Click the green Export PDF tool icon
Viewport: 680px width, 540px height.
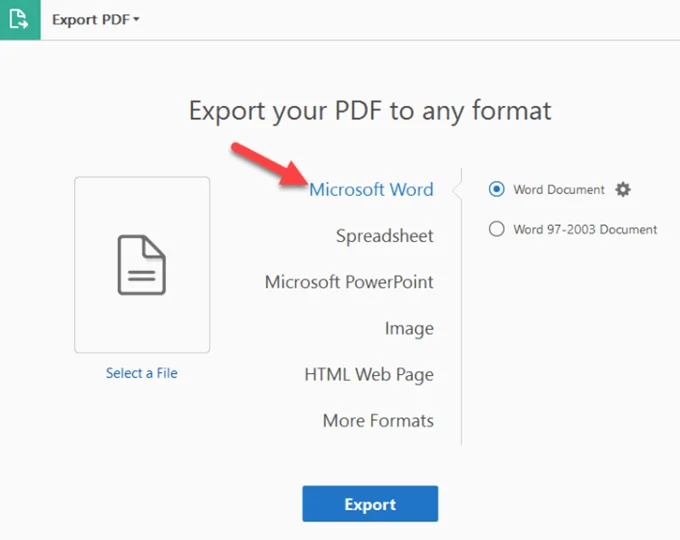pos(20,20)
